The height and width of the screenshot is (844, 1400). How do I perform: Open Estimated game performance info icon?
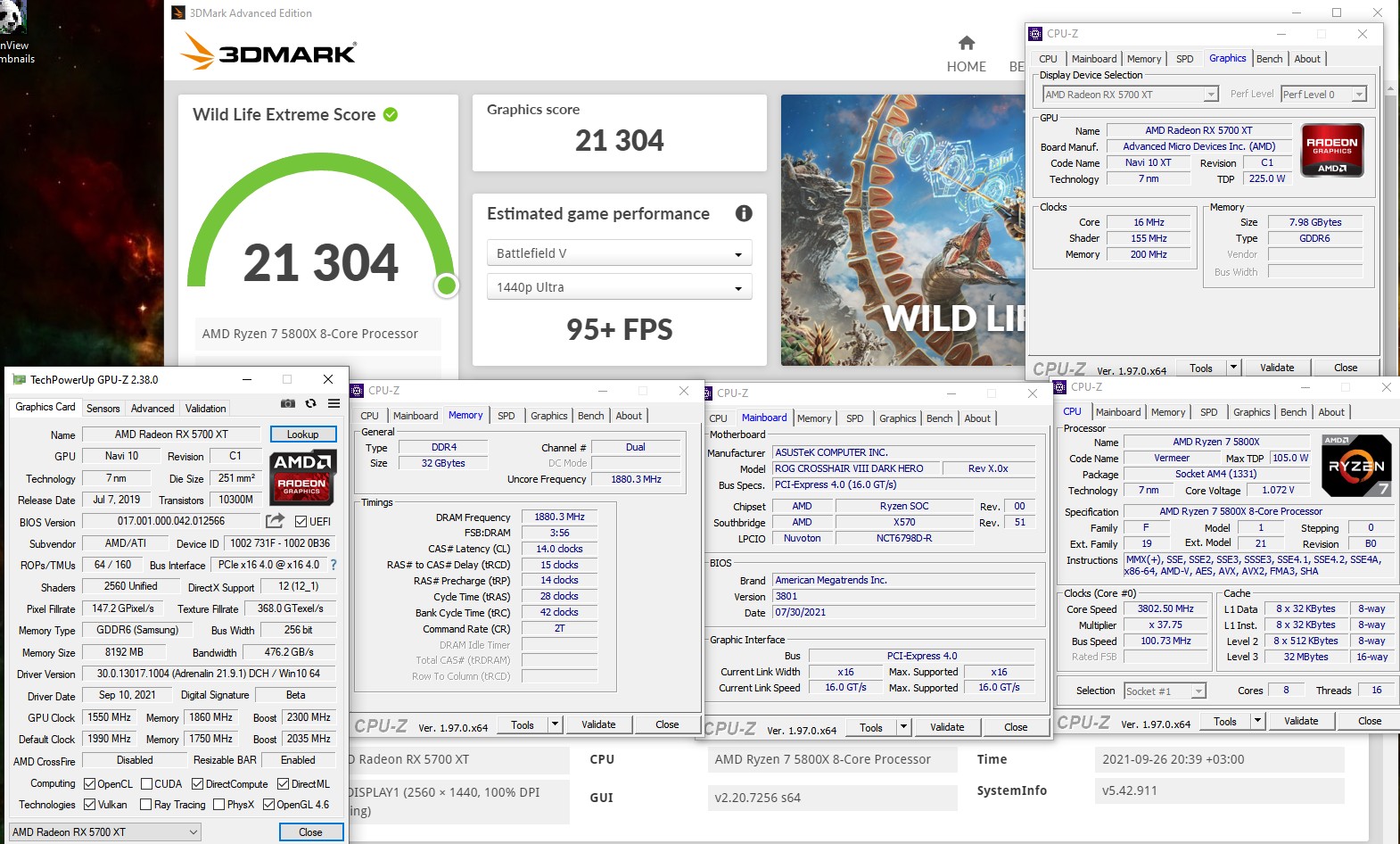[744, 213]
